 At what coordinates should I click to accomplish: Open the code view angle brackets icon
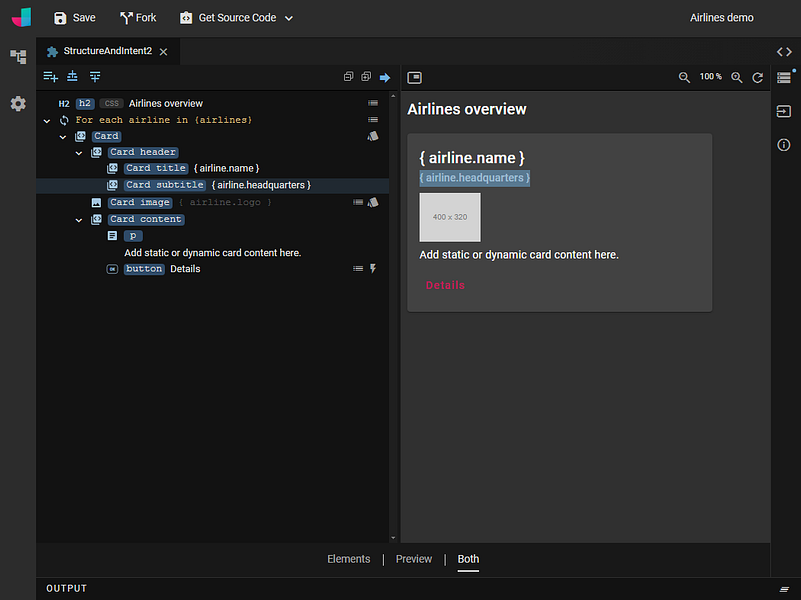click(x=784, y=51)
